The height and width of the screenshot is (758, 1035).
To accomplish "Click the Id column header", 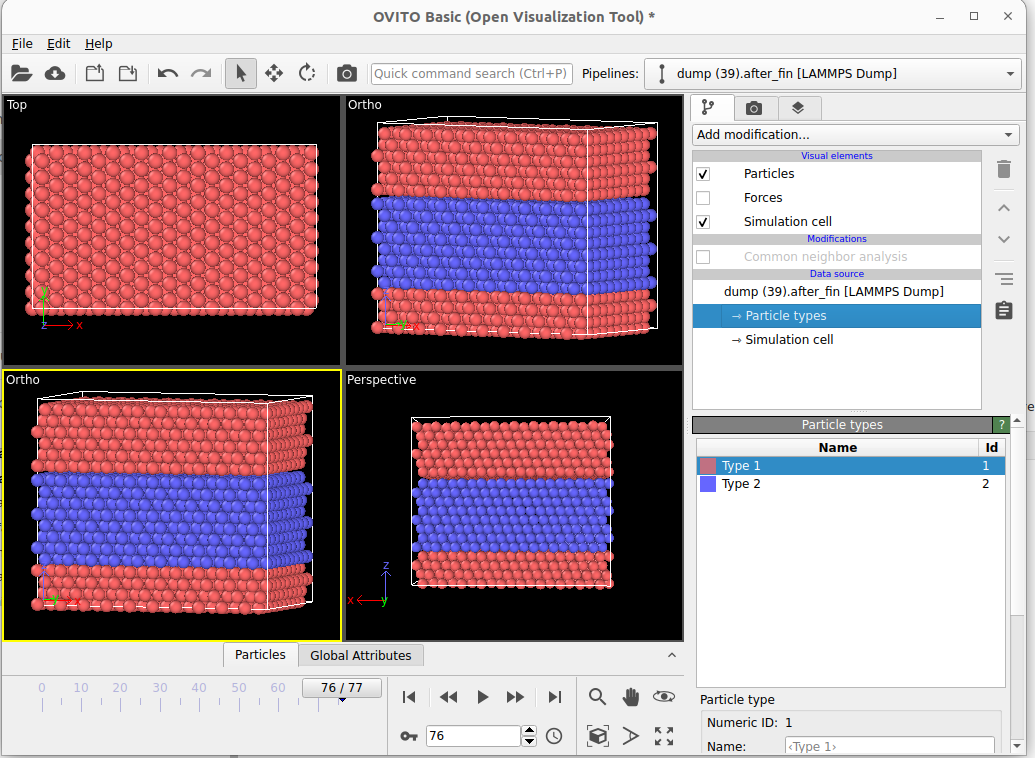I will click(x=991, y=448).
